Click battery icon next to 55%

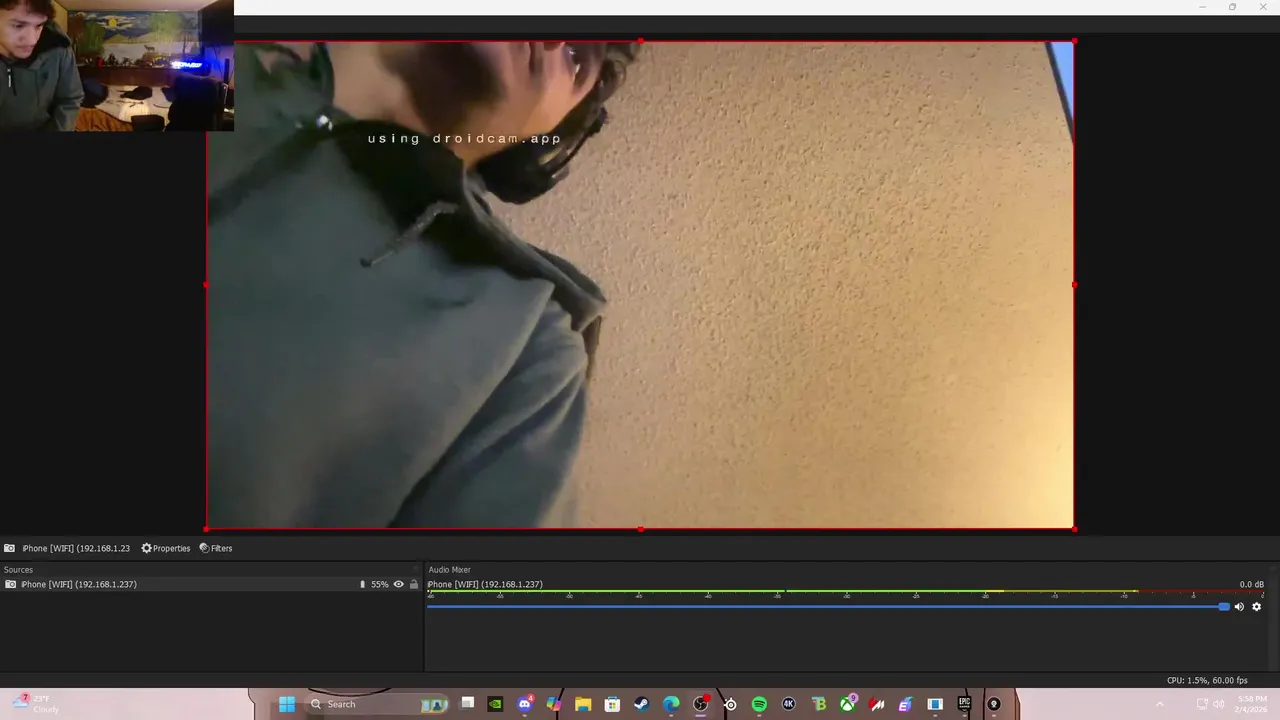[x=363, y=584]
